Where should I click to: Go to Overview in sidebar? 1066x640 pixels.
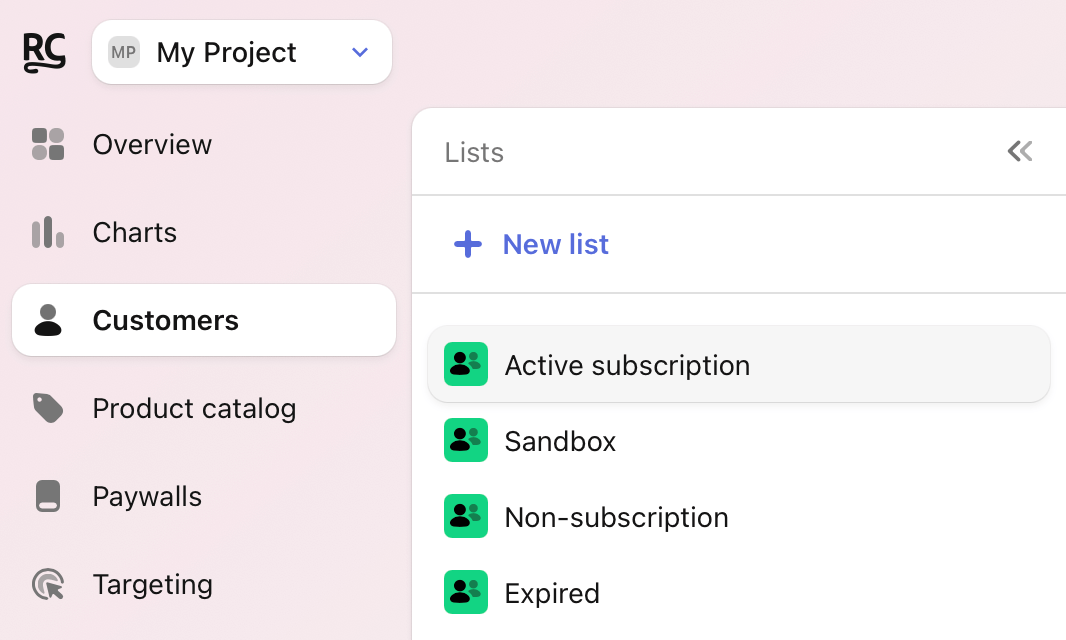click(152, 144)
